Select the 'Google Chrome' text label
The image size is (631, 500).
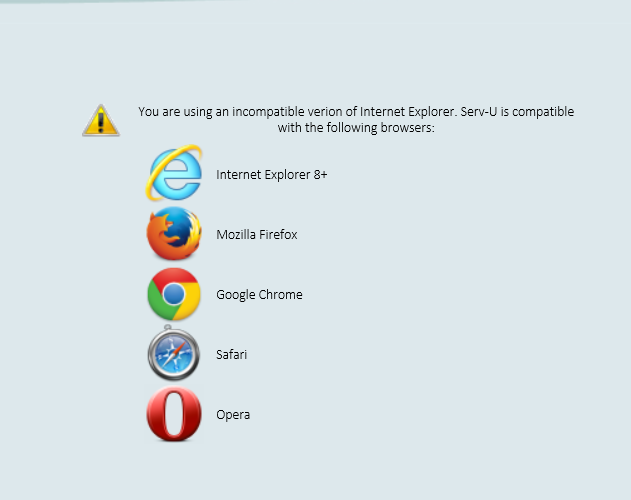[259, 295]
